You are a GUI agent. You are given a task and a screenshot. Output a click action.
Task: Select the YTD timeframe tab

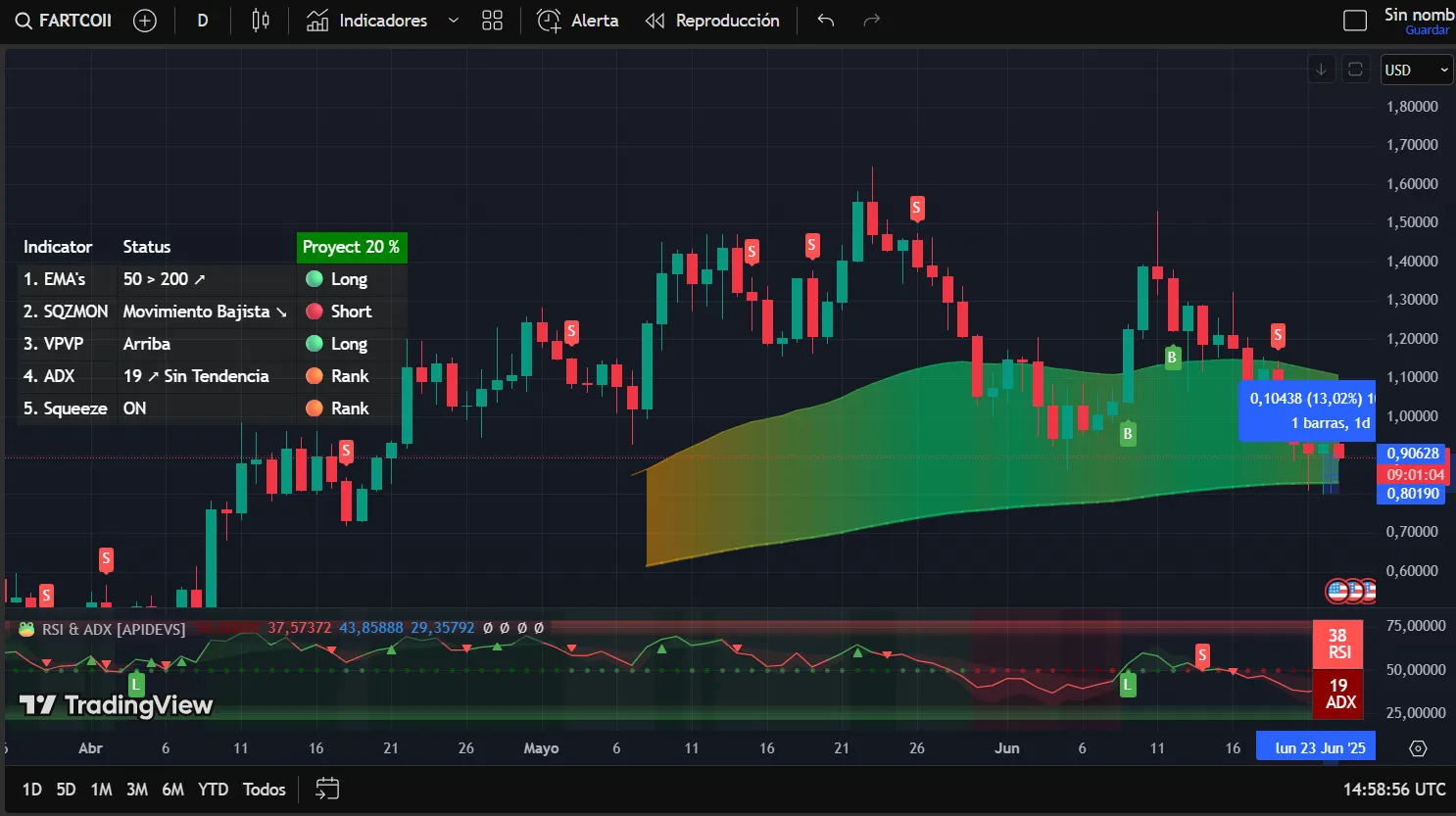213,789
